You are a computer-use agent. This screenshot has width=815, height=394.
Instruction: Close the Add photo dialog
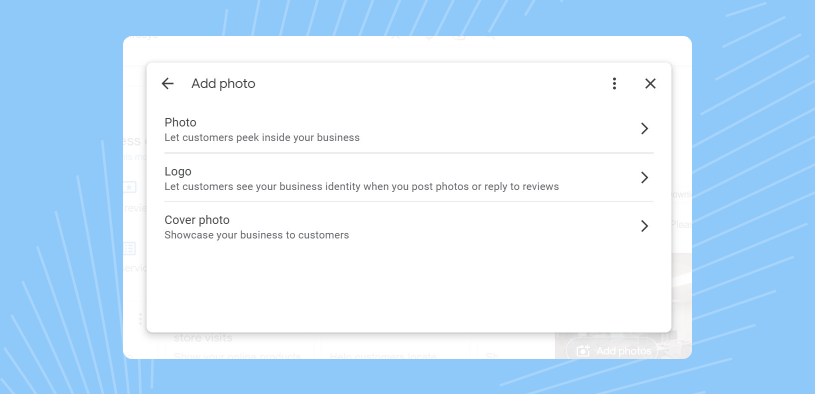[650, 84]
